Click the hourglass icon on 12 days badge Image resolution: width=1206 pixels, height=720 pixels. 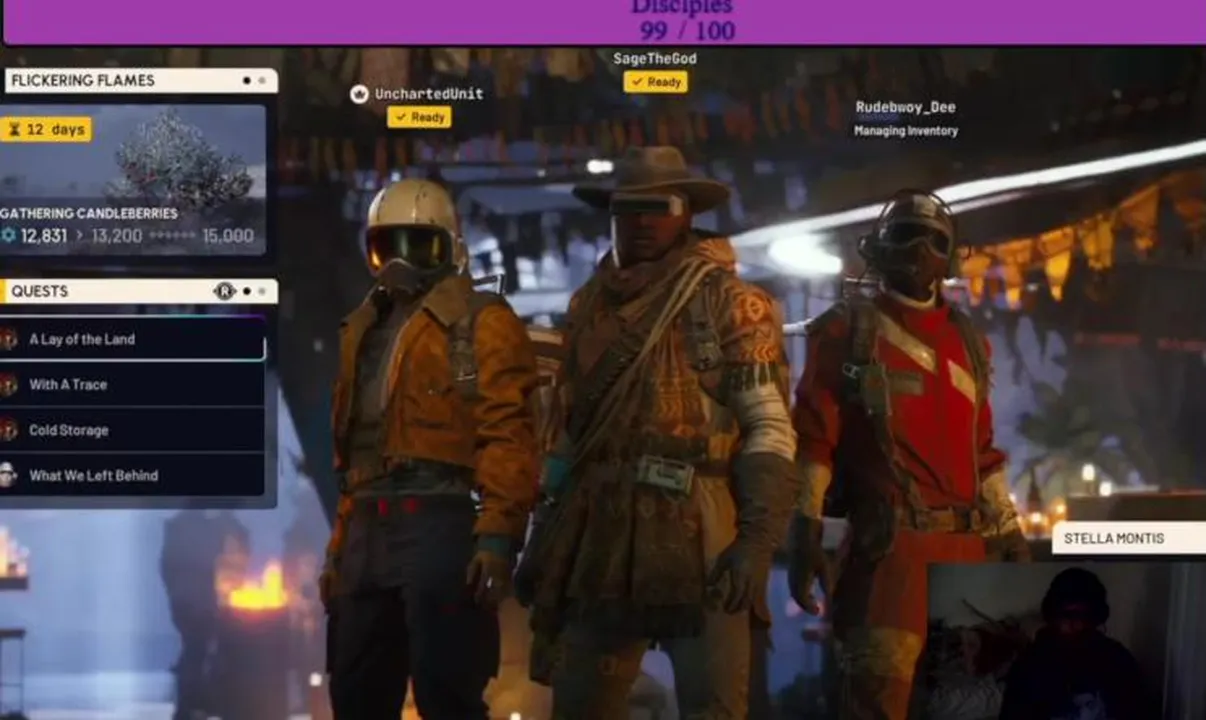[13, 129]
